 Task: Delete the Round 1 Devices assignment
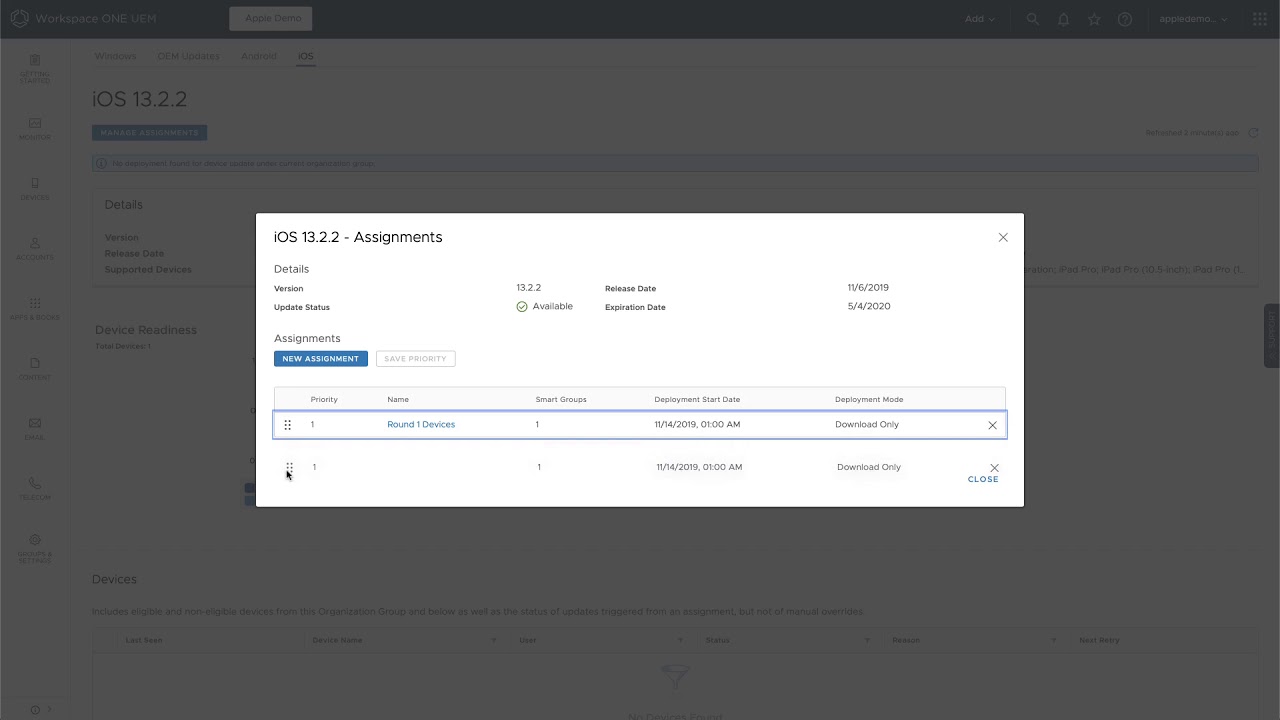click(992, 425)
